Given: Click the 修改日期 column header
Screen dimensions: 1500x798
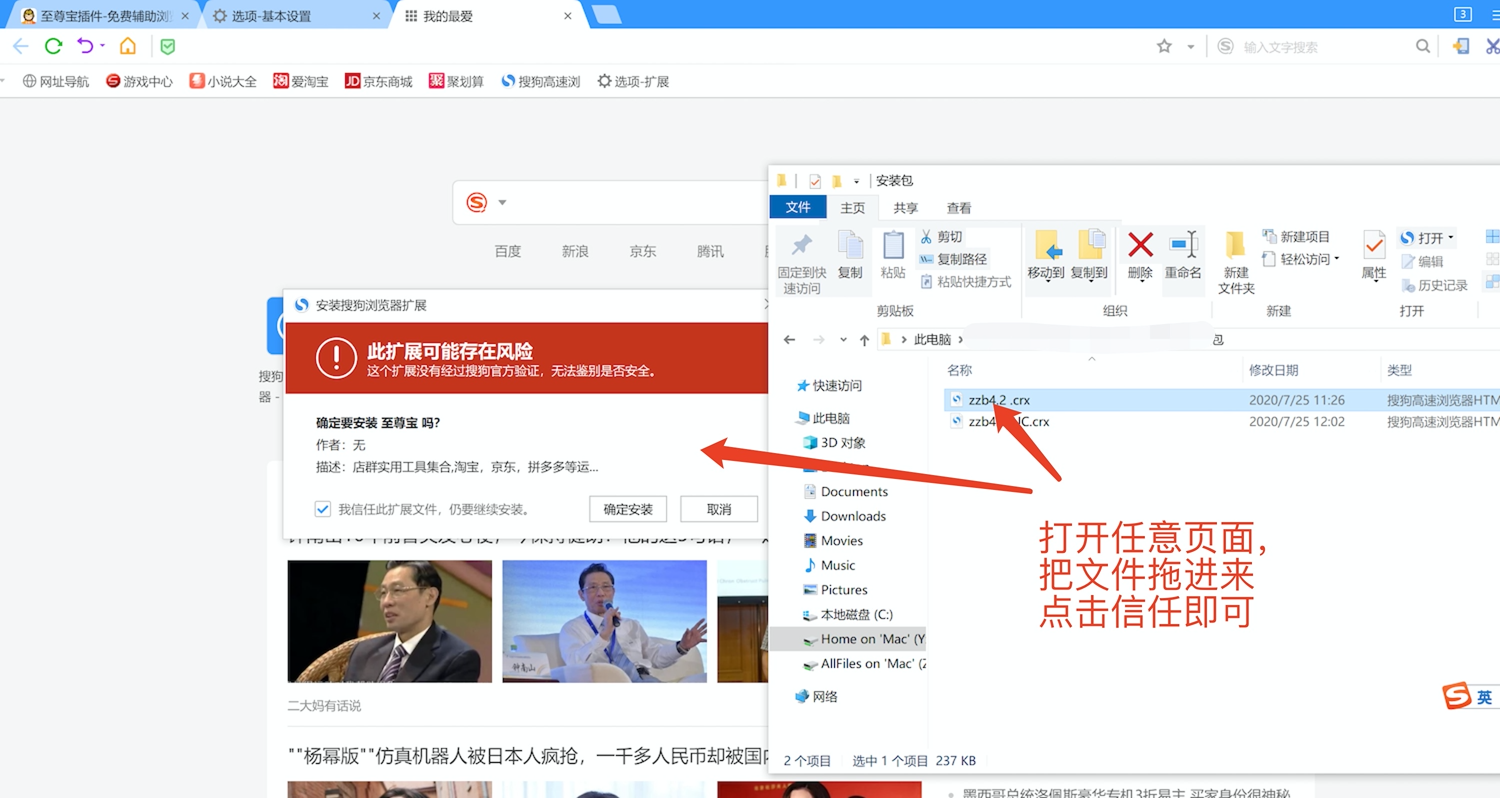Looking at the screenshot, I should (1273, 370).
